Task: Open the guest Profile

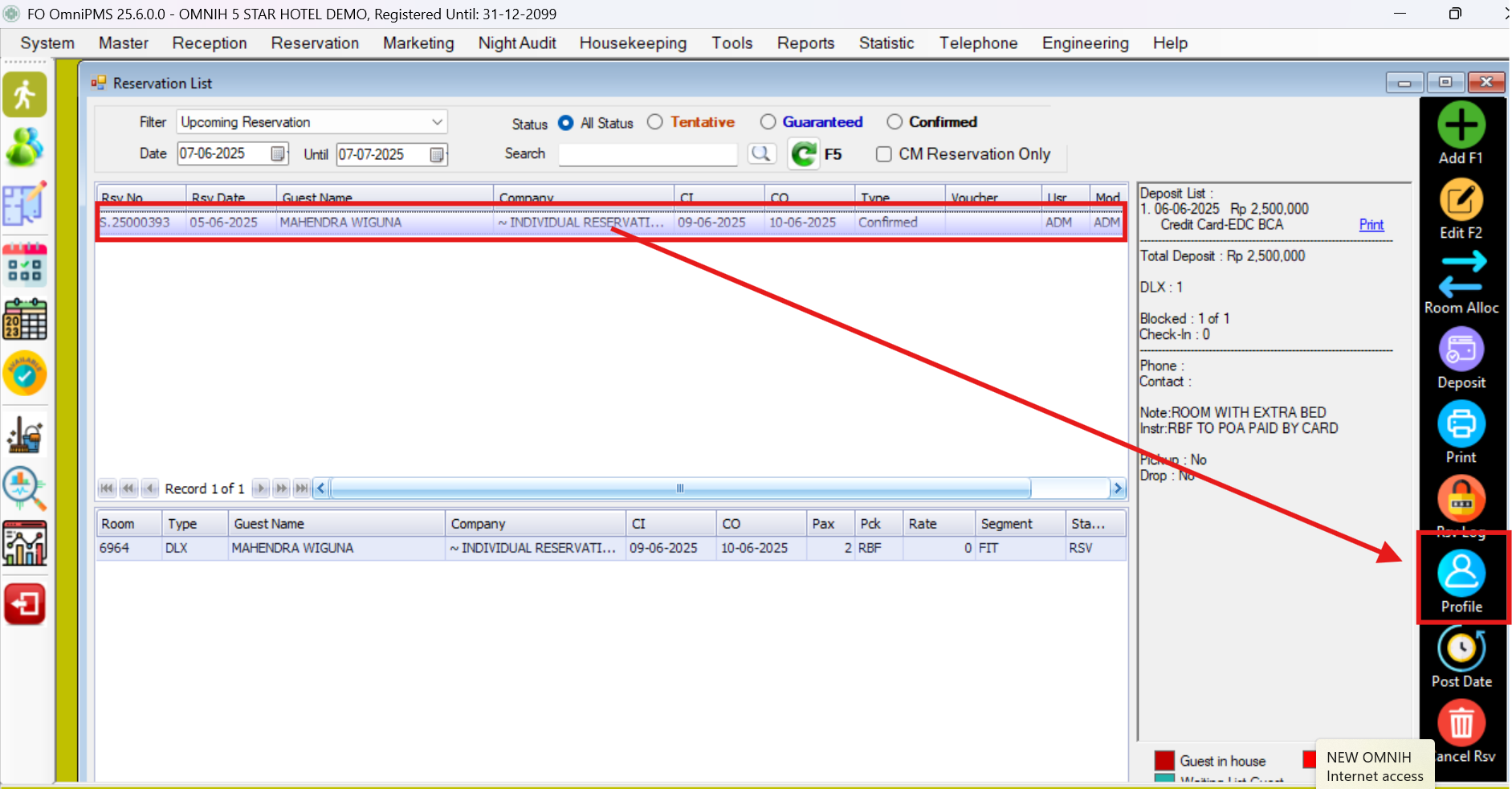Action: (x=1461, y=582)
